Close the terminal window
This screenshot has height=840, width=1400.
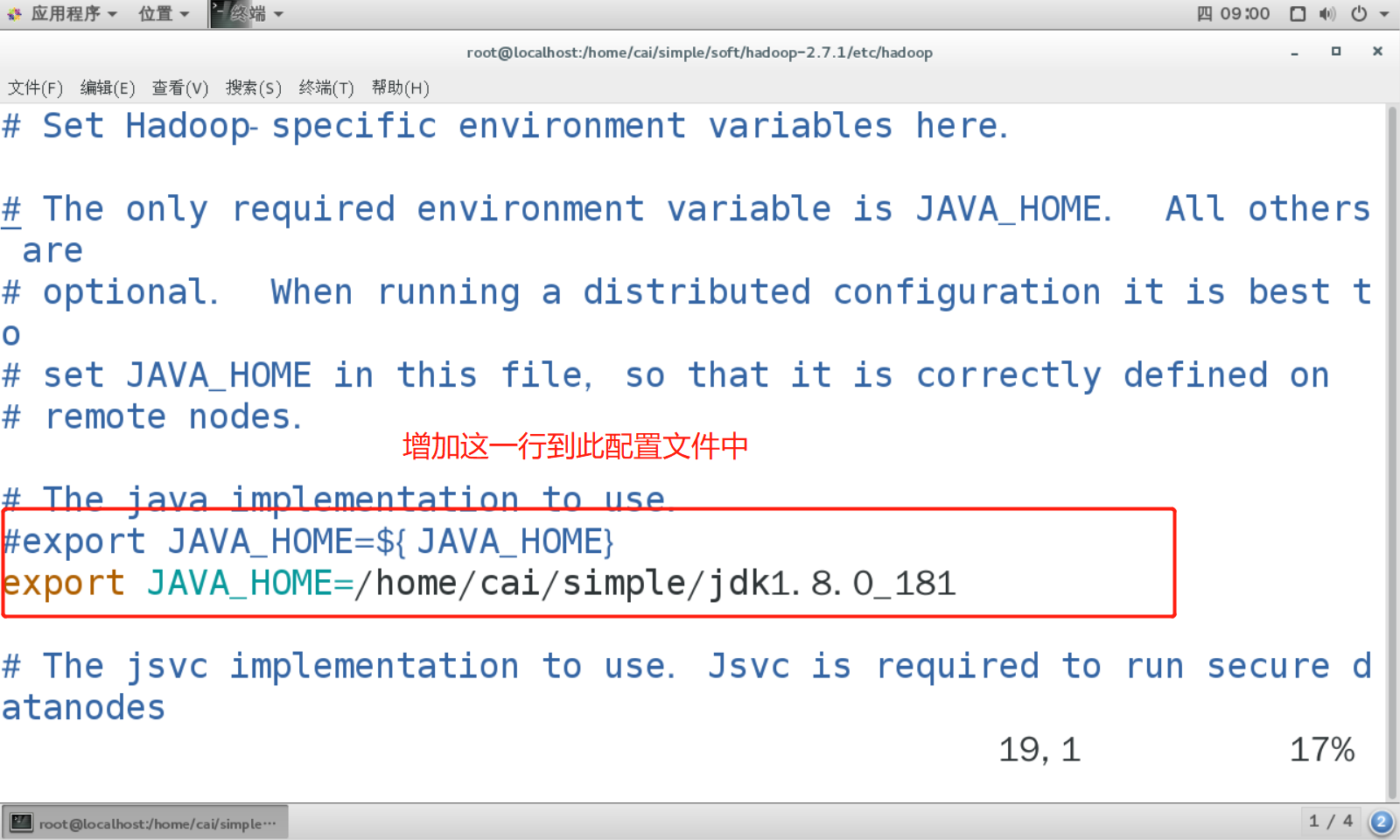click(x=1377, y=52)
